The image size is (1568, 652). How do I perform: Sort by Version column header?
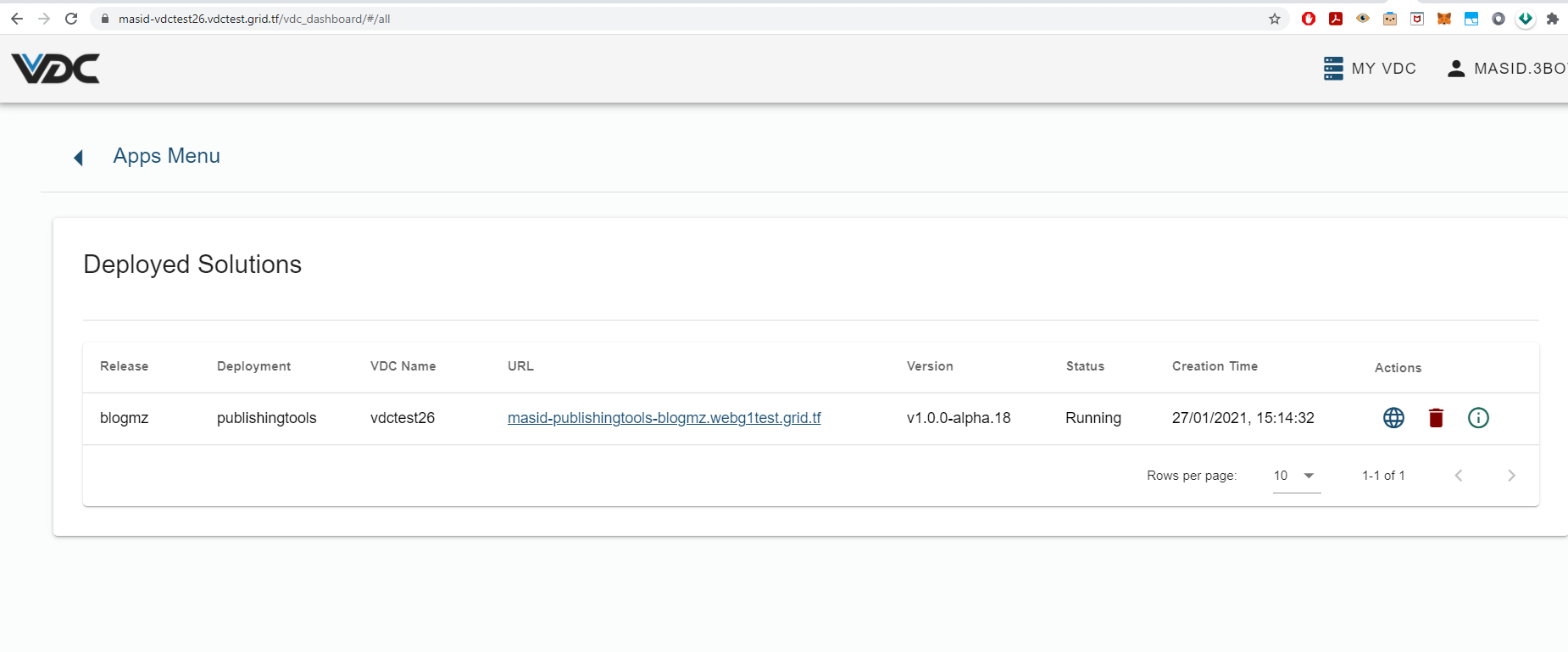point(930,366)
